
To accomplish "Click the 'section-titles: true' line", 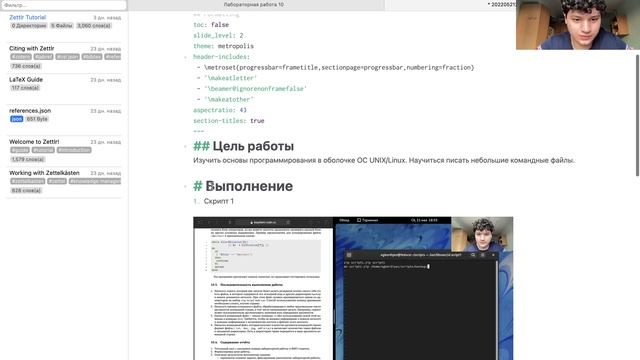I will [229, 120].
